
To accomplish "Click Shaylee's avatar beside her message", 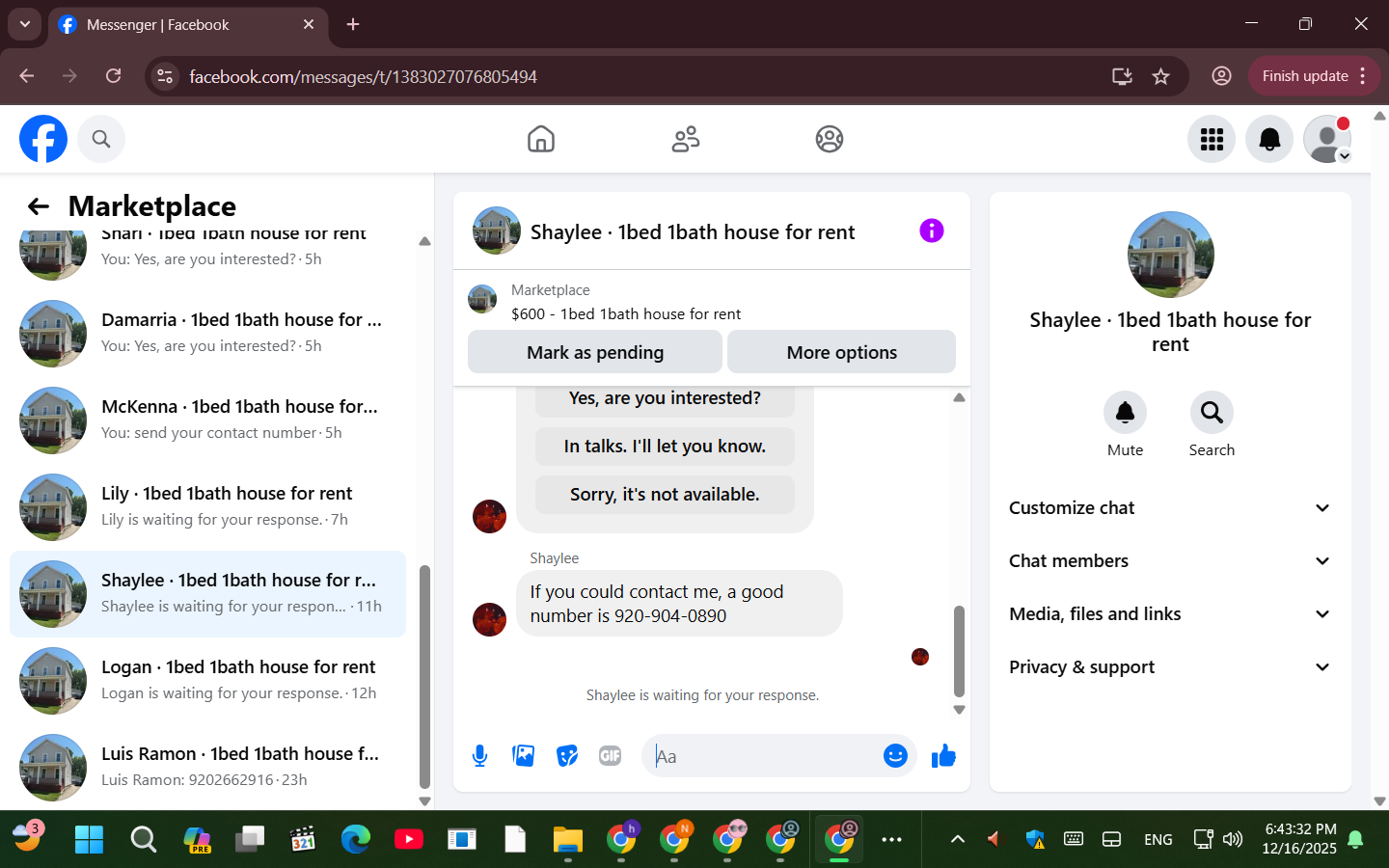I will (x=489, y=619).
